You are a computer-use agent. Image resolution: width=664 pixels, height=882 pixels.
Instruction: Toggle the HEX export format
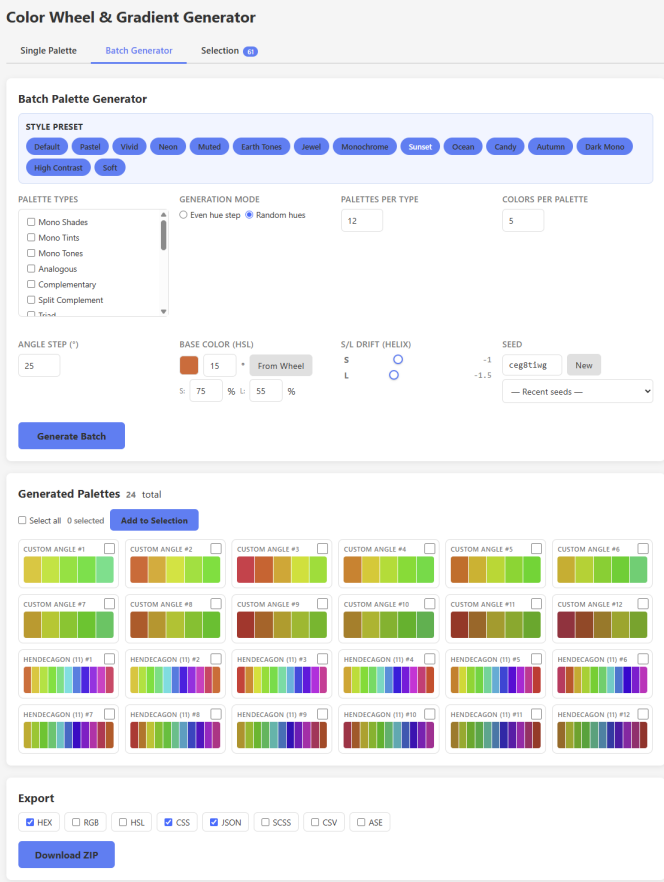(30, 822)
